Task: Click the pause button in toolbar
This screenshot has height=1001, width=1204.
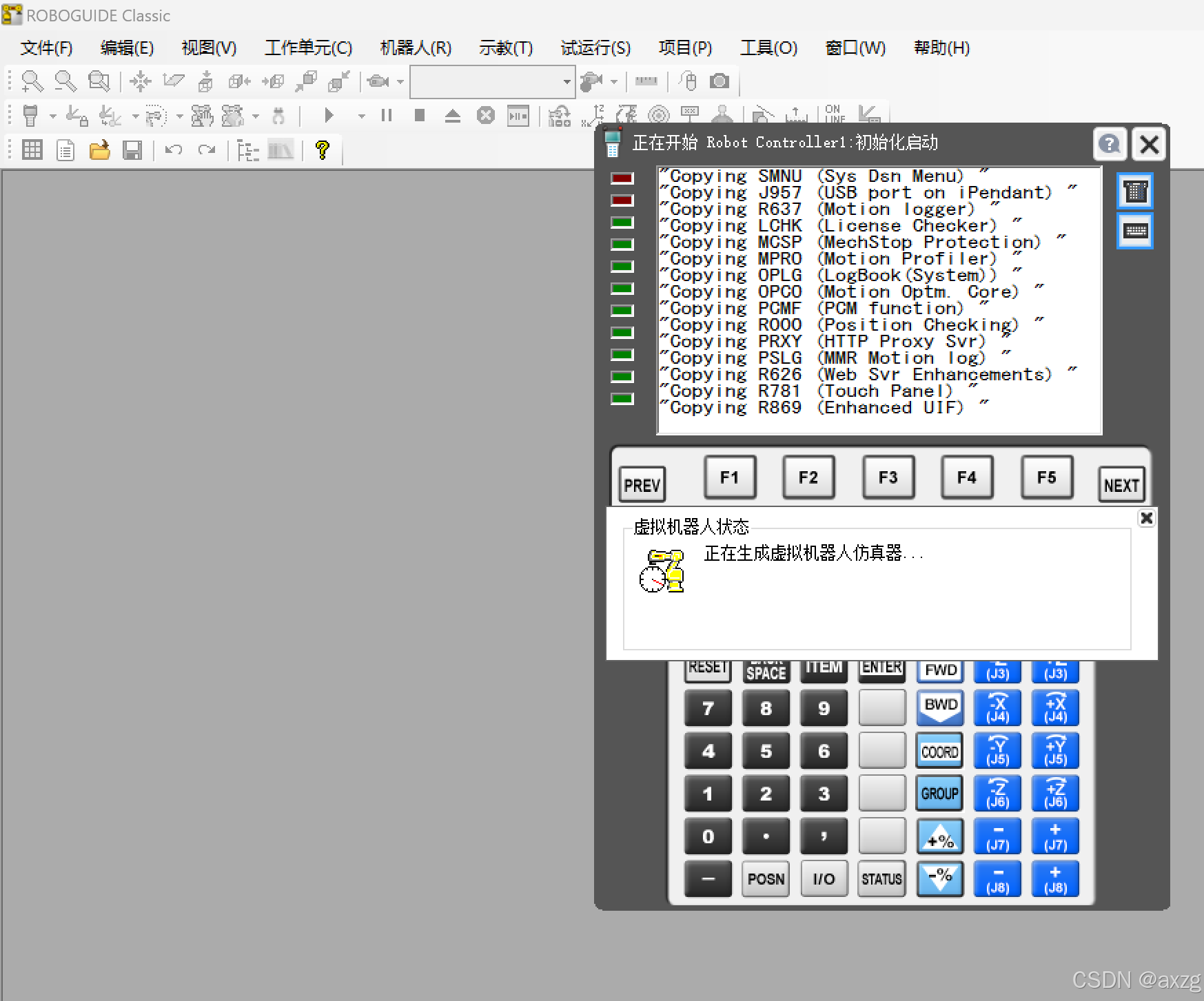Action: pyautogui.click(x=387, y=116)
